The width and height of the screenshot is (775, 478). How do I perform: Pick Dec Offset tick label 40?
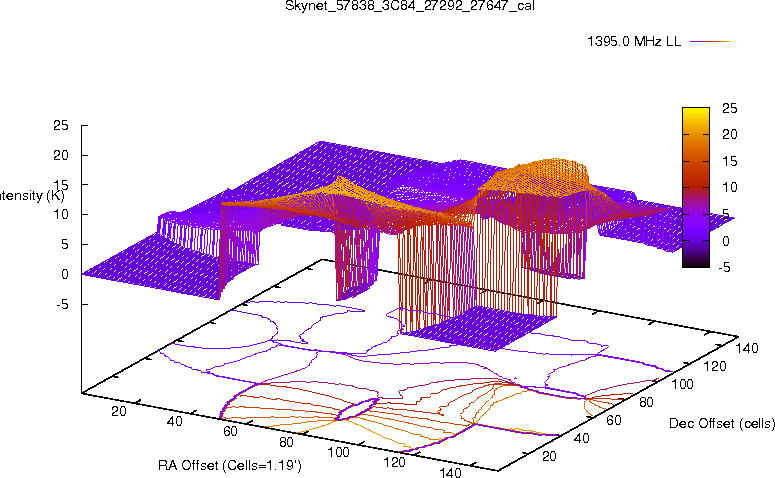581,438
